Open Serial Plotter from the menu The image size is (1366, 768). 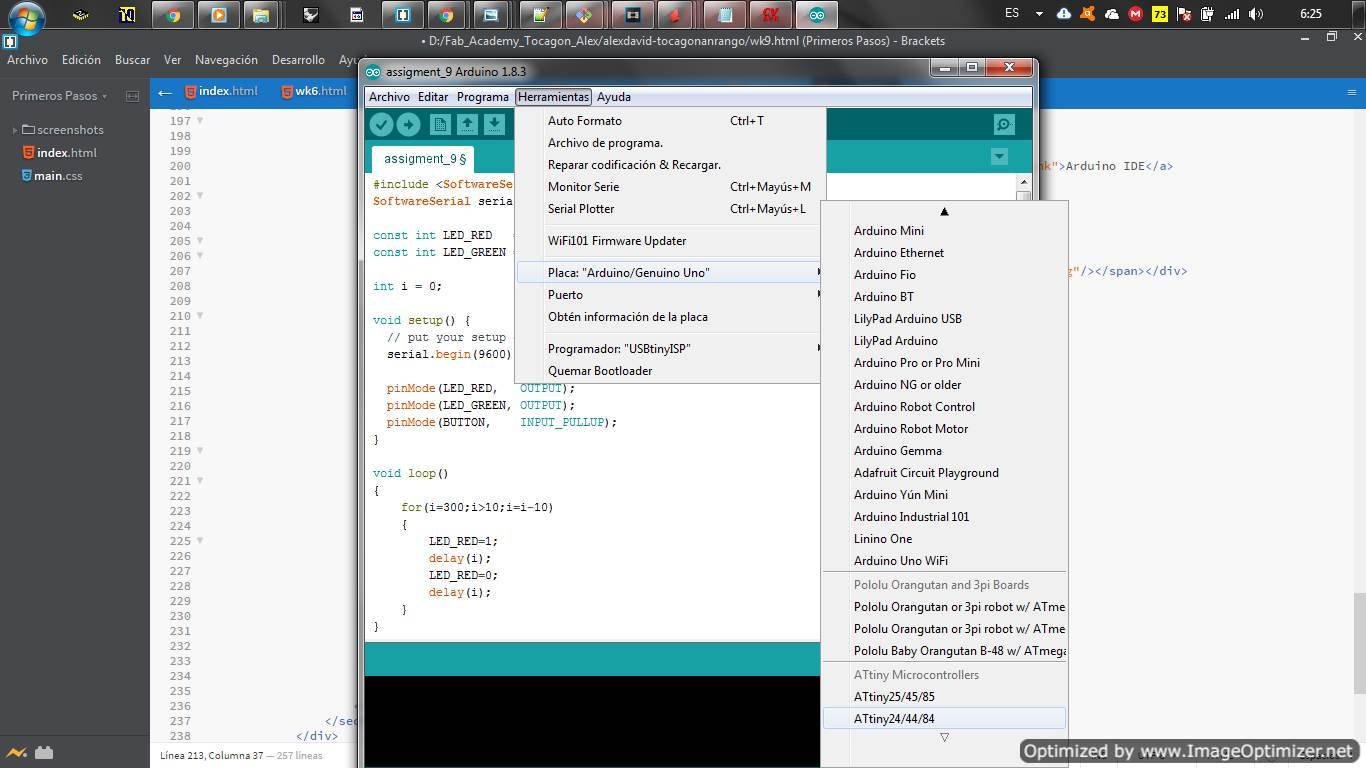(670, 209)
